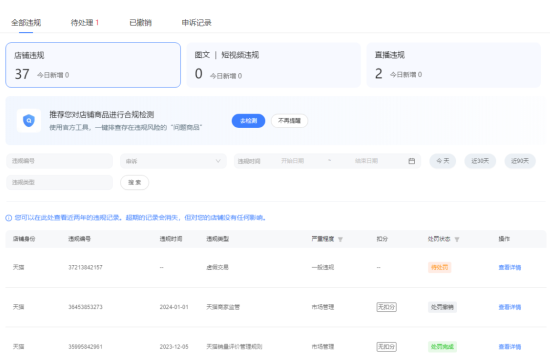
Task: Expand the 申诉 dropdown
Action: pyautogui.click(x=173, y=161)
